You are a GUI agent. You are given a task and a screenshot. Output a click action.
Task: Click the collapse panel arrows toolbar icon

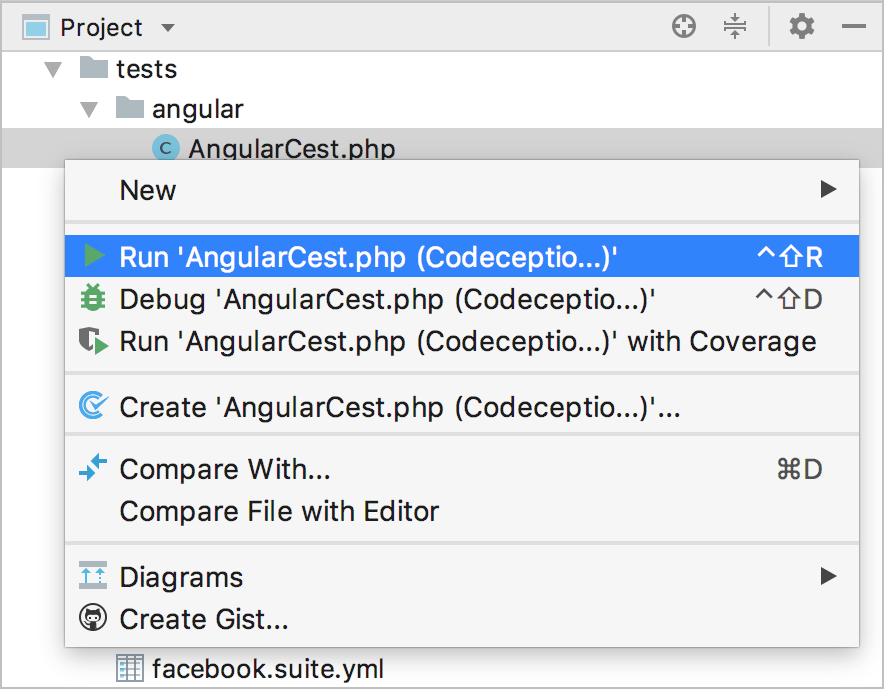pos(735,26)
